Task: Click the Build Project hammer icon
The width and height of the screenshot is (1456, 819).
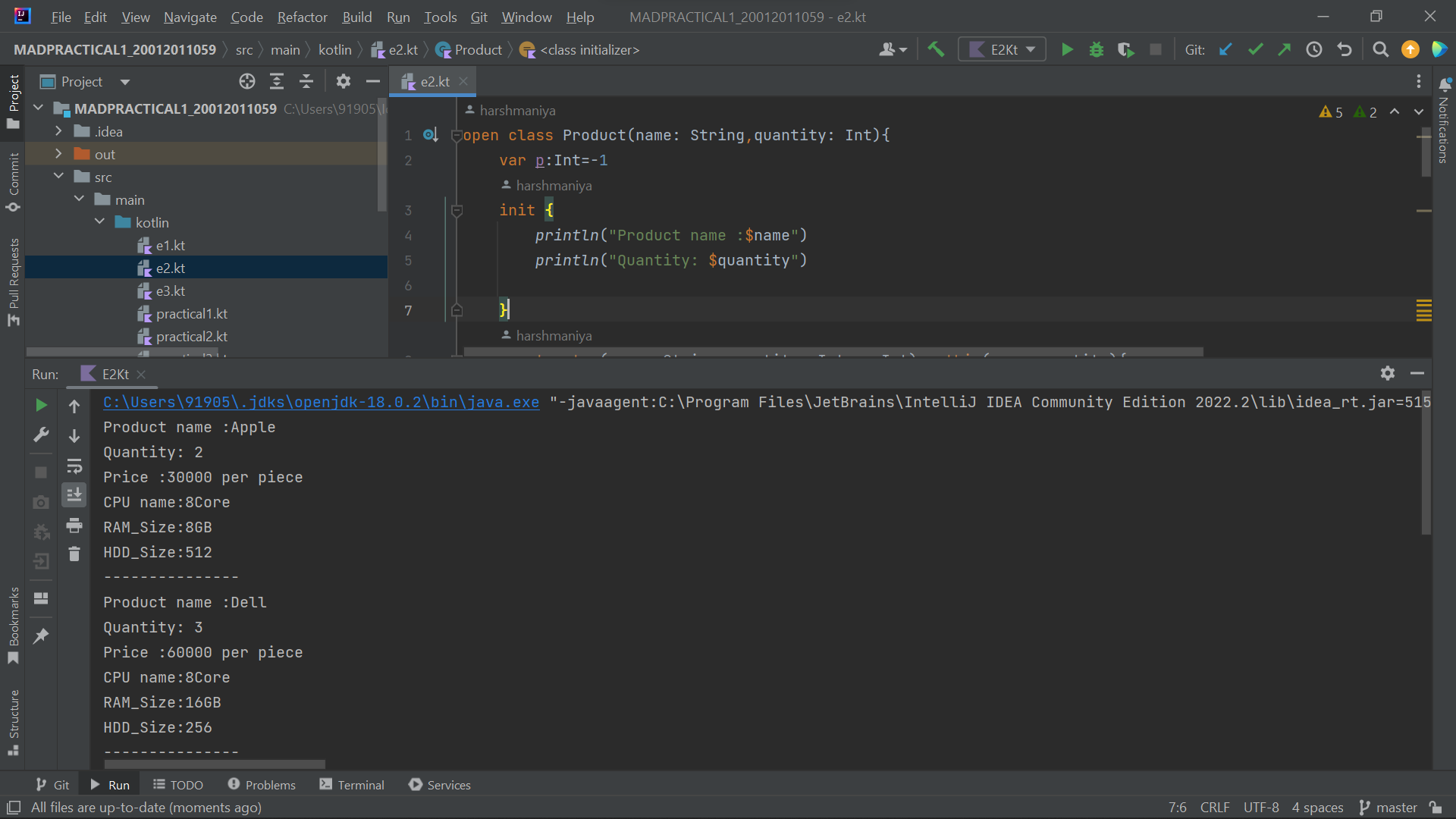Action: tap(936, 49)
